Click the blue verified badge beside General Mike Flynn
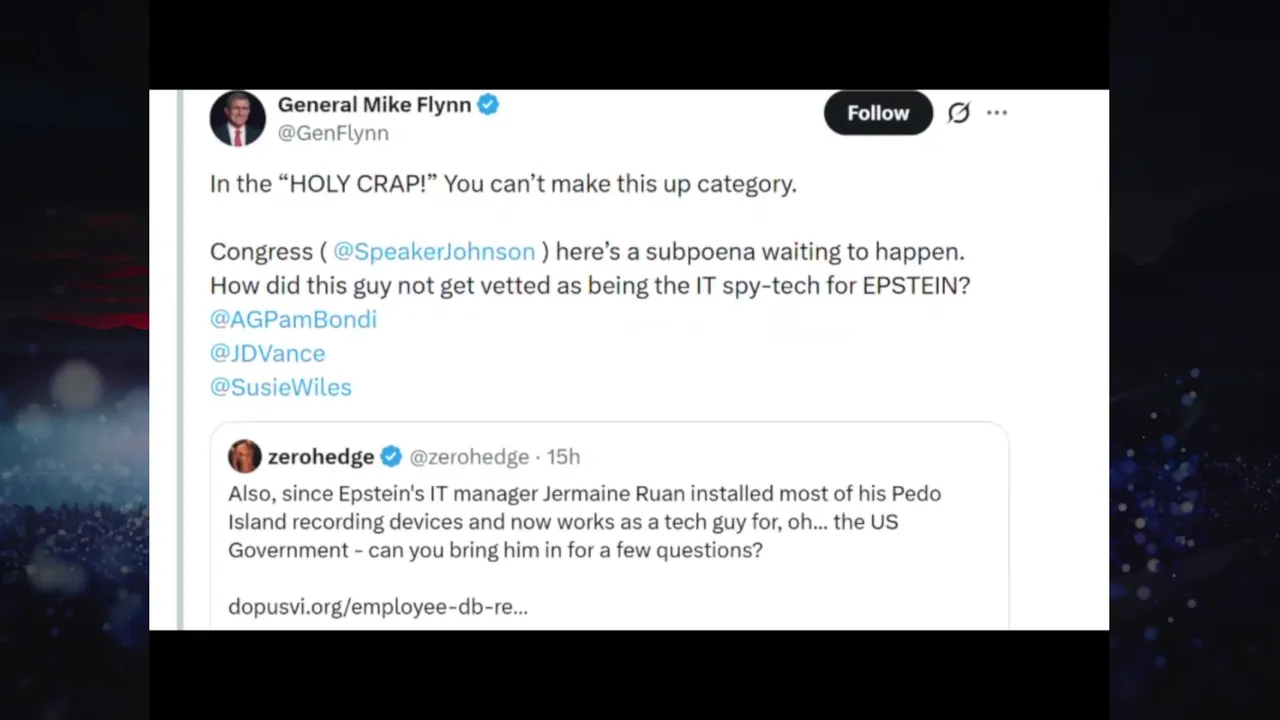 tap(488, 105)
